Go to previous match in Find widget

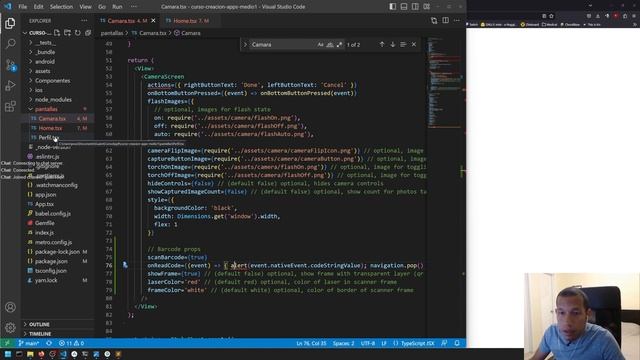pos(382,44)
